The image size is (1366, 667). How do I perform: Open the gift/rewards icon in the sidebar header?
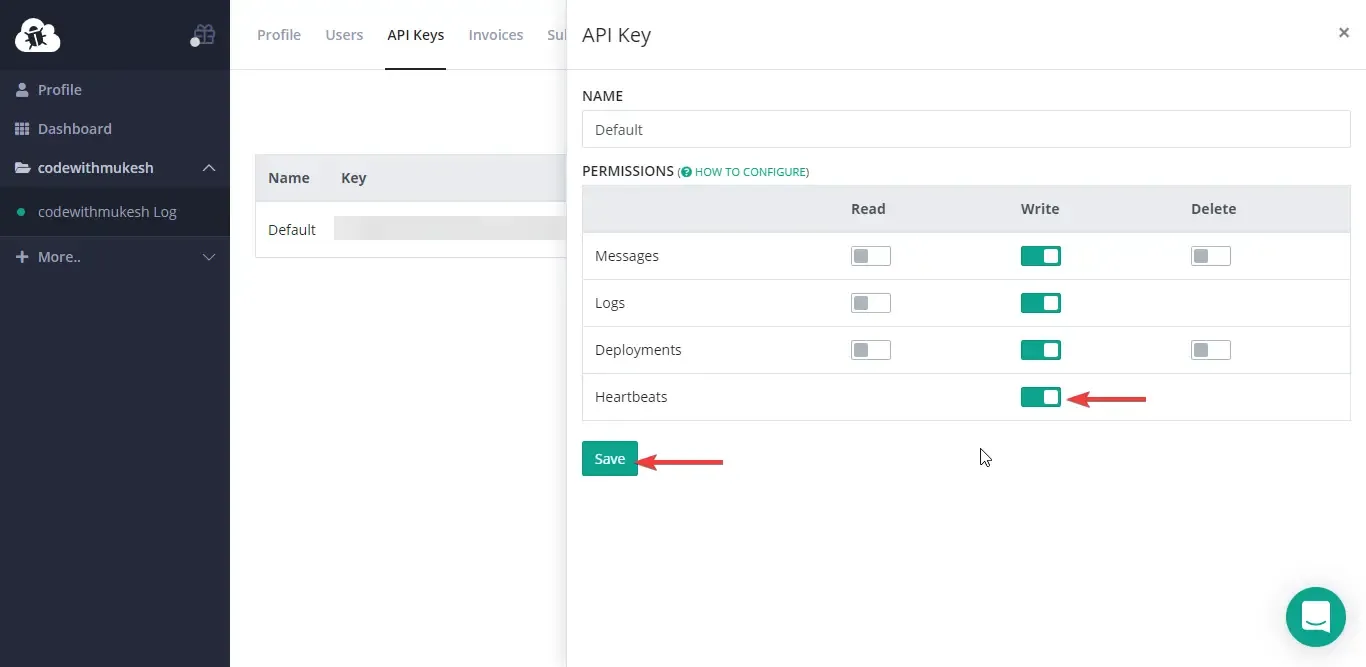(203, 33)
